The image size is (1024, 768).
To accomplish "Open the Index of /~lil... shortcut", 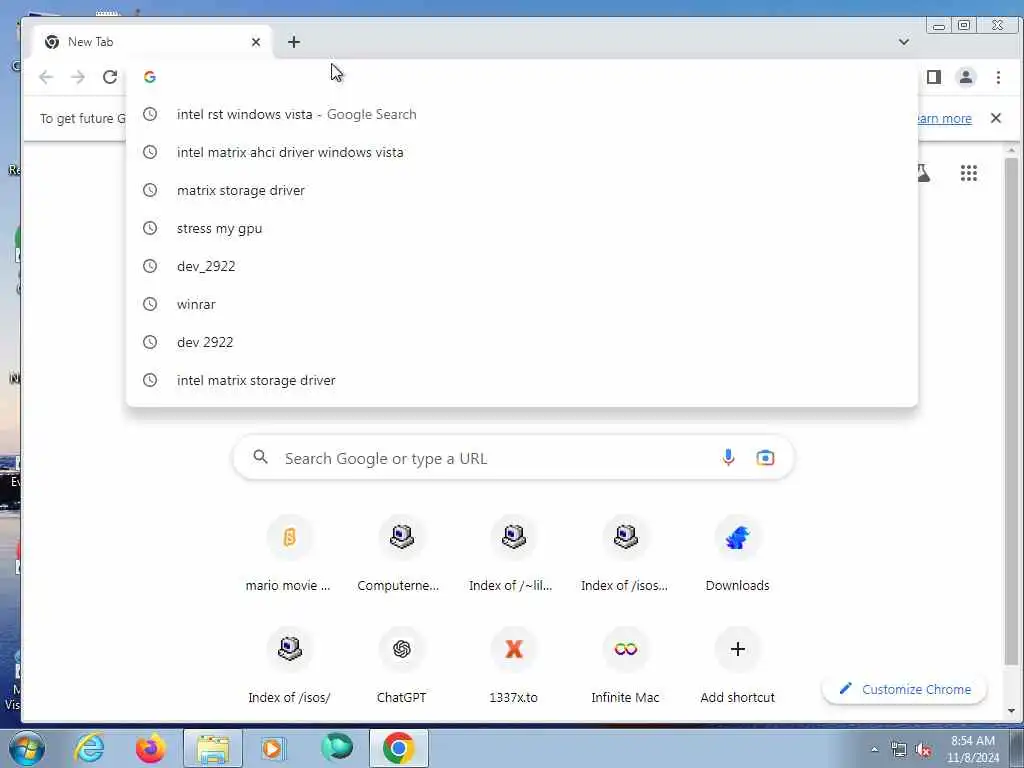I will tap(513, 552).
